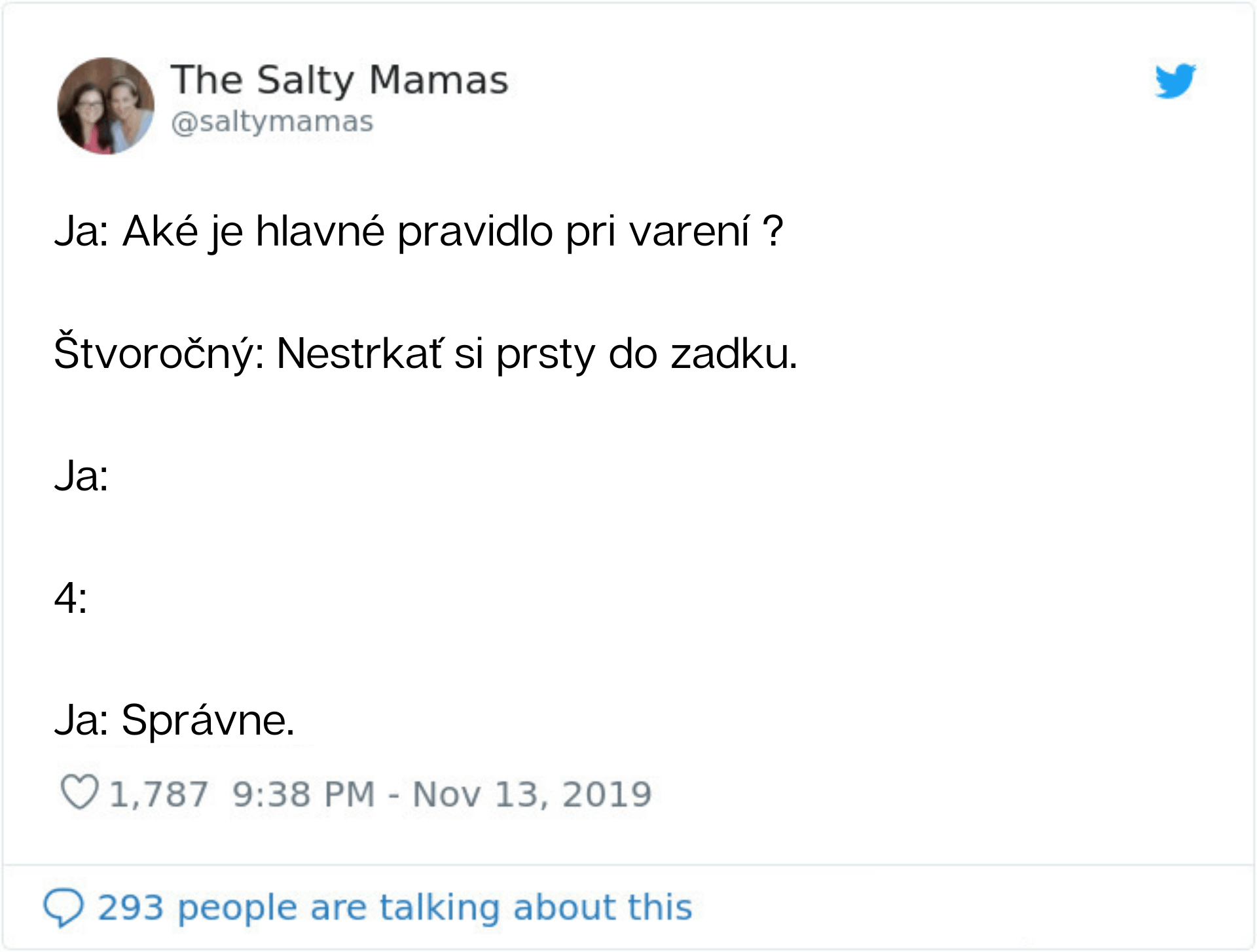Viewport: 1257px width, 952px height.
Task: Open "293 people are talking about this"
Action: point(395,907)
